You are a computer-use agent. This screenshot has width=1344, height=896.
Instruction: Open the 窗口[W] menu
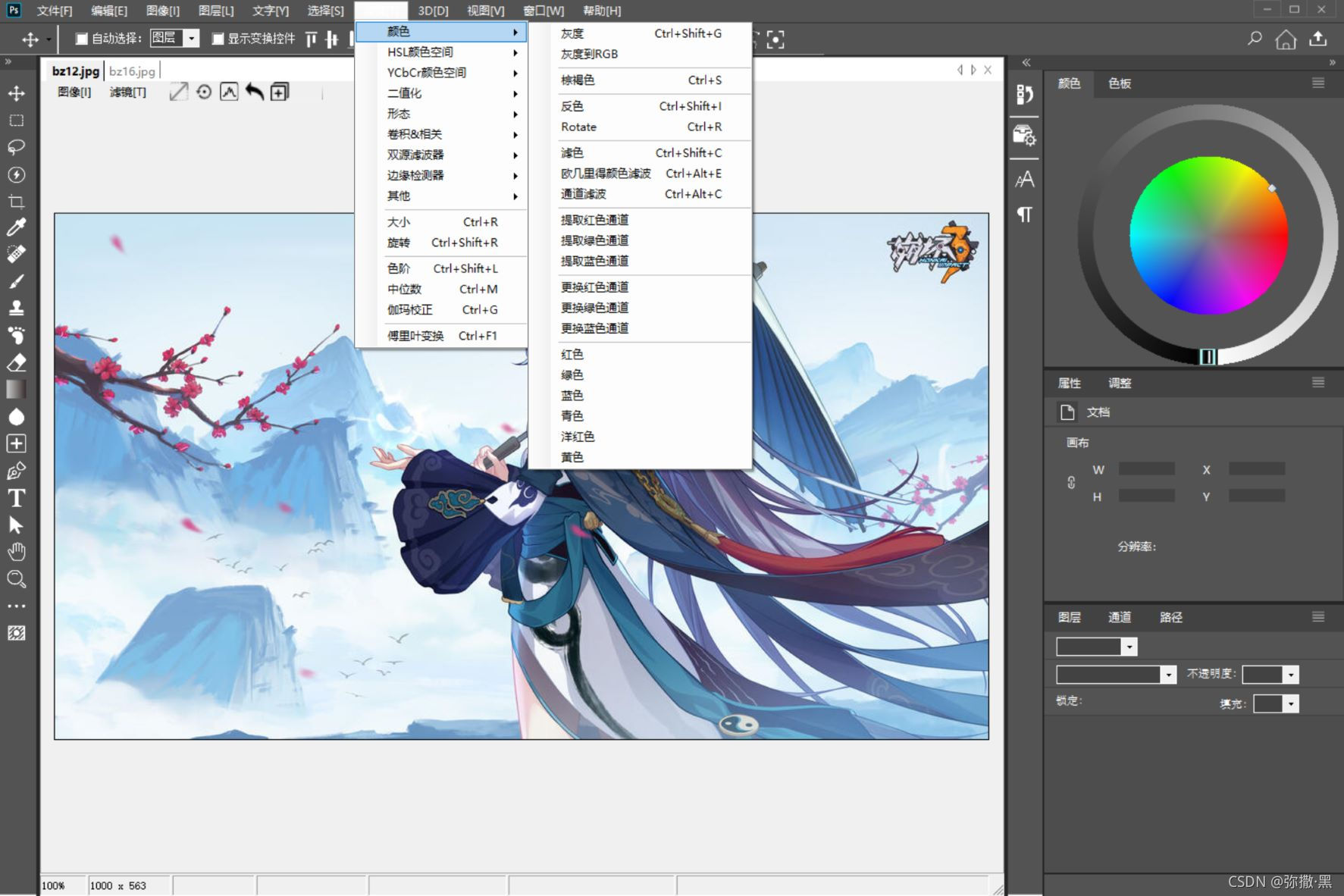[544, 11]
